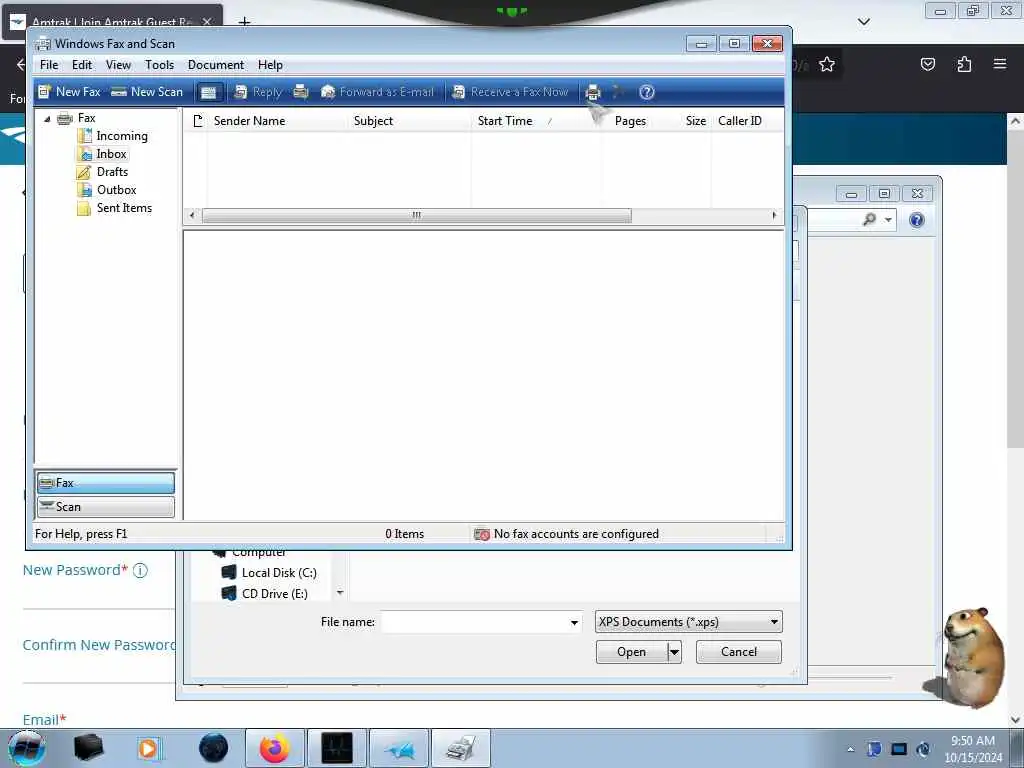Click the search magnifier in XPS viewer window
The height and width of the screenshot is (768, 1024).
[x=869, y=220]
